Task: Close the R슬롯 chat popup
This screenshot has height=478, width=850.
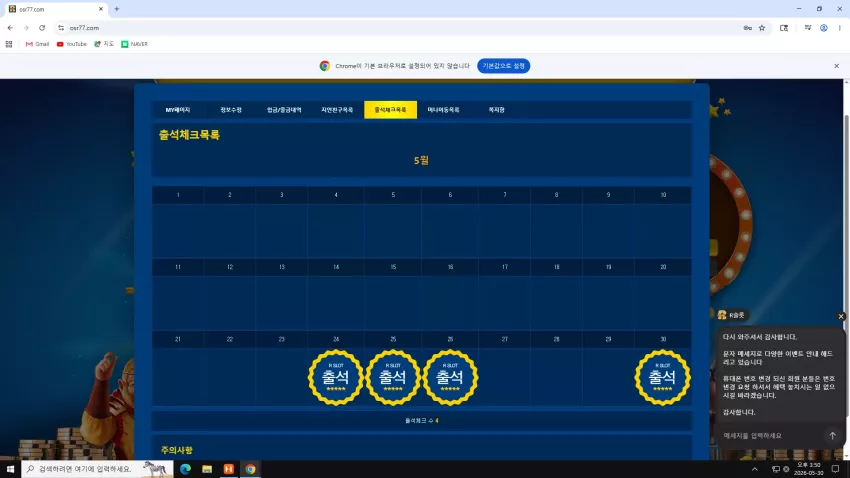Action: tap(841, 316)
